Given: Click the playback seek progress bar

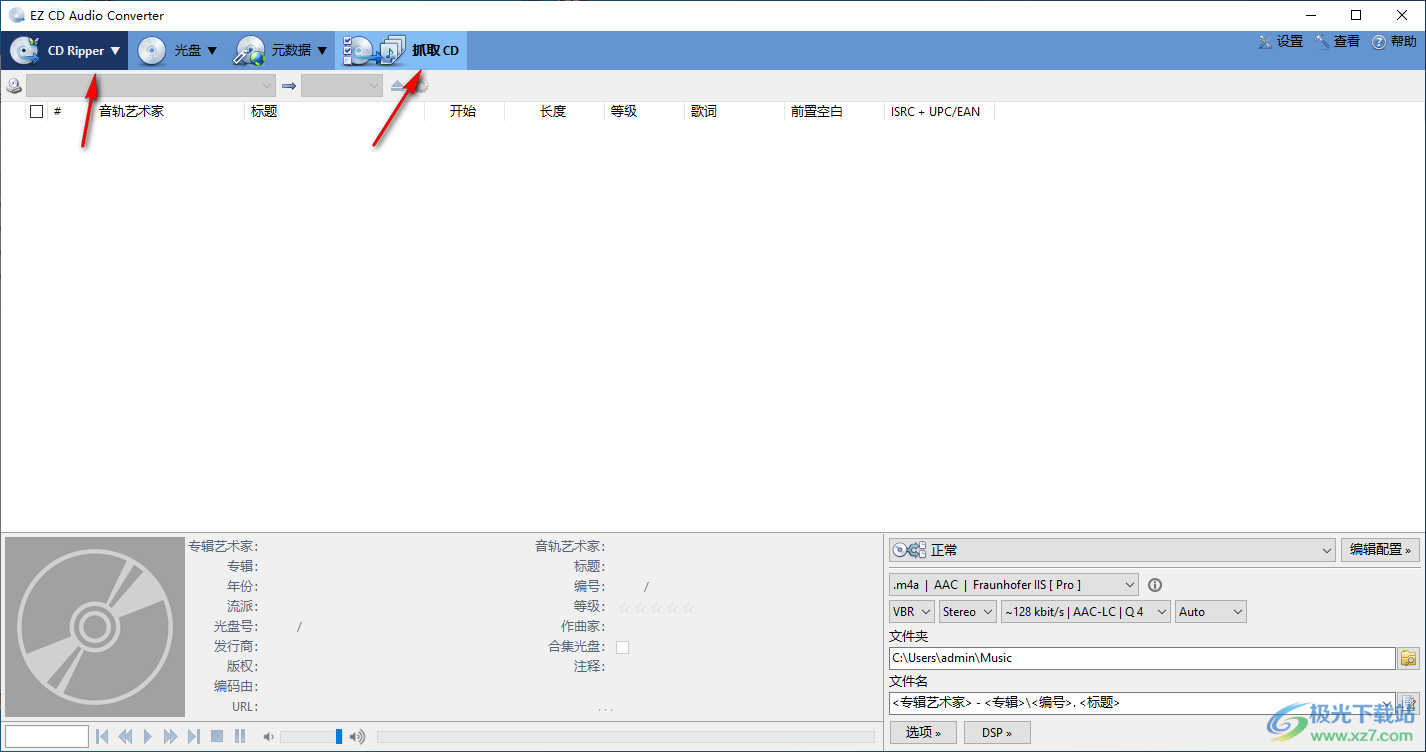Looking at the screenshot, I should pyautogui.click(x=625, y=737).
